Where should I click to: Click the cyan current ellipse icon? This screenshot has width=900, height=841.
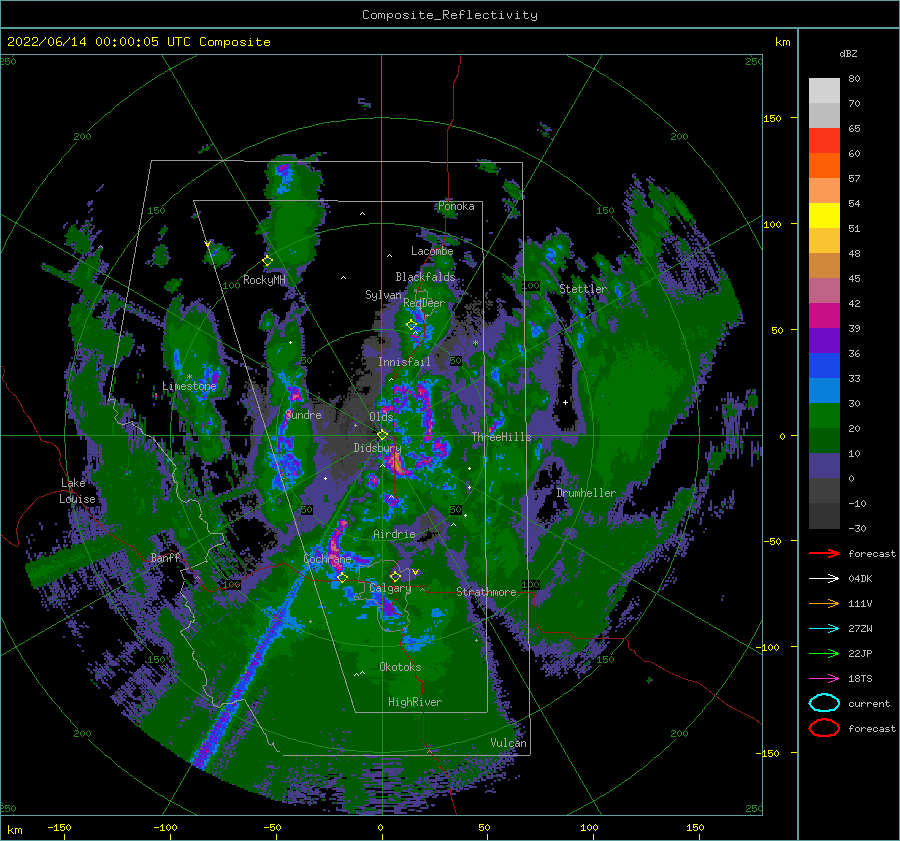[x=824, y=703]
